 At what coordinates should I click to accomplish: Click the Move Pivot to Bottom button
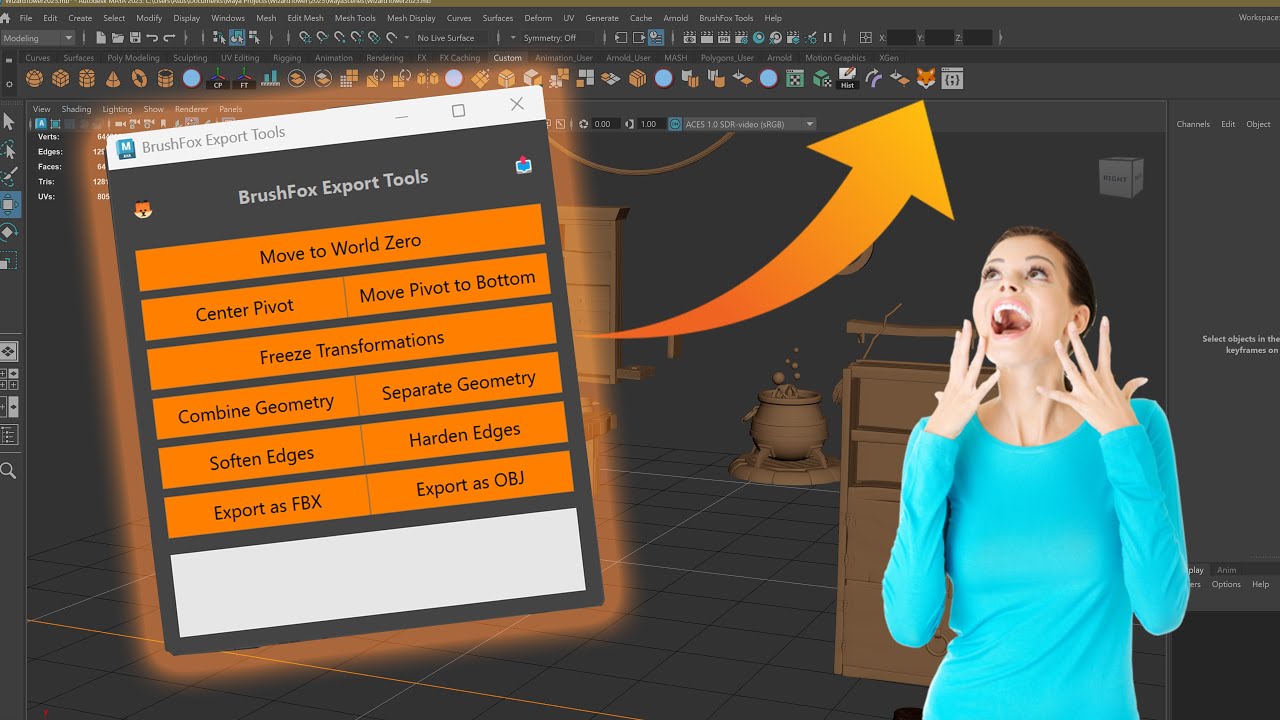click(447, 287)
